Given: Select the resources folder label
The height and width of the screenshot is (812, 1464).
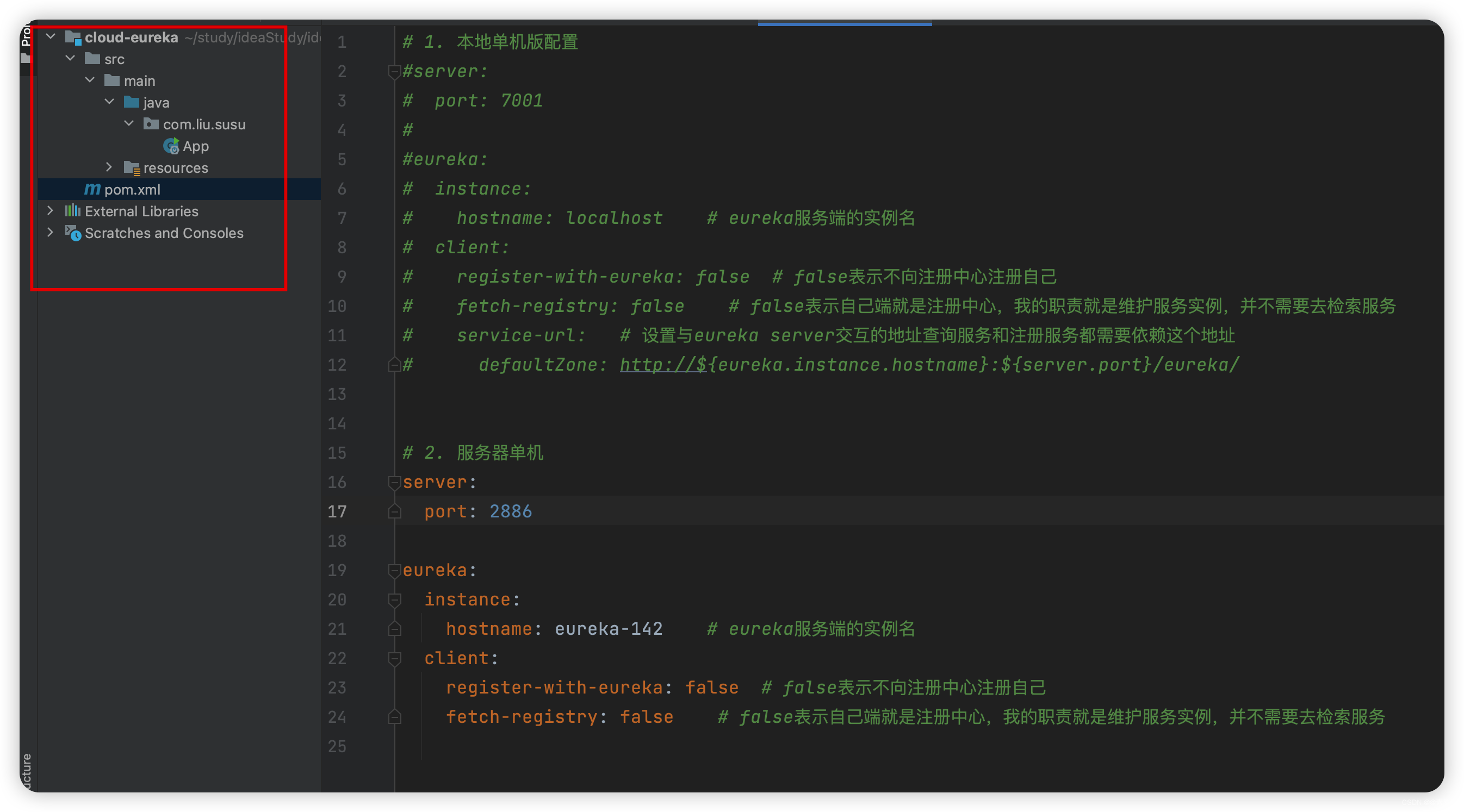Looking at the screenshot, I should [x=176, y=168].
